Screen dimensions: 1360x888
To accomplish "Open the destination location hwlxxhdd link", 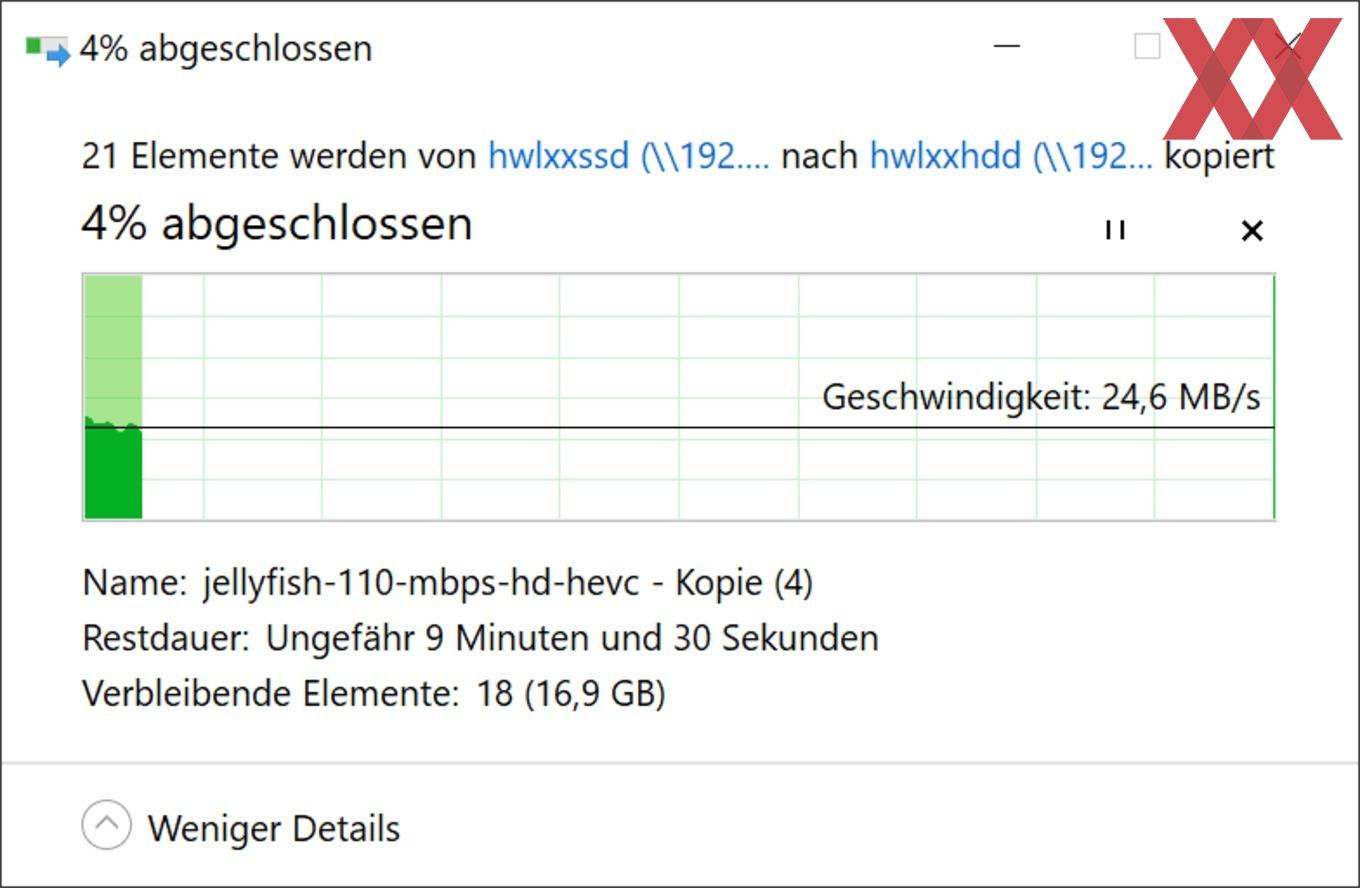I will [1011, 156].
